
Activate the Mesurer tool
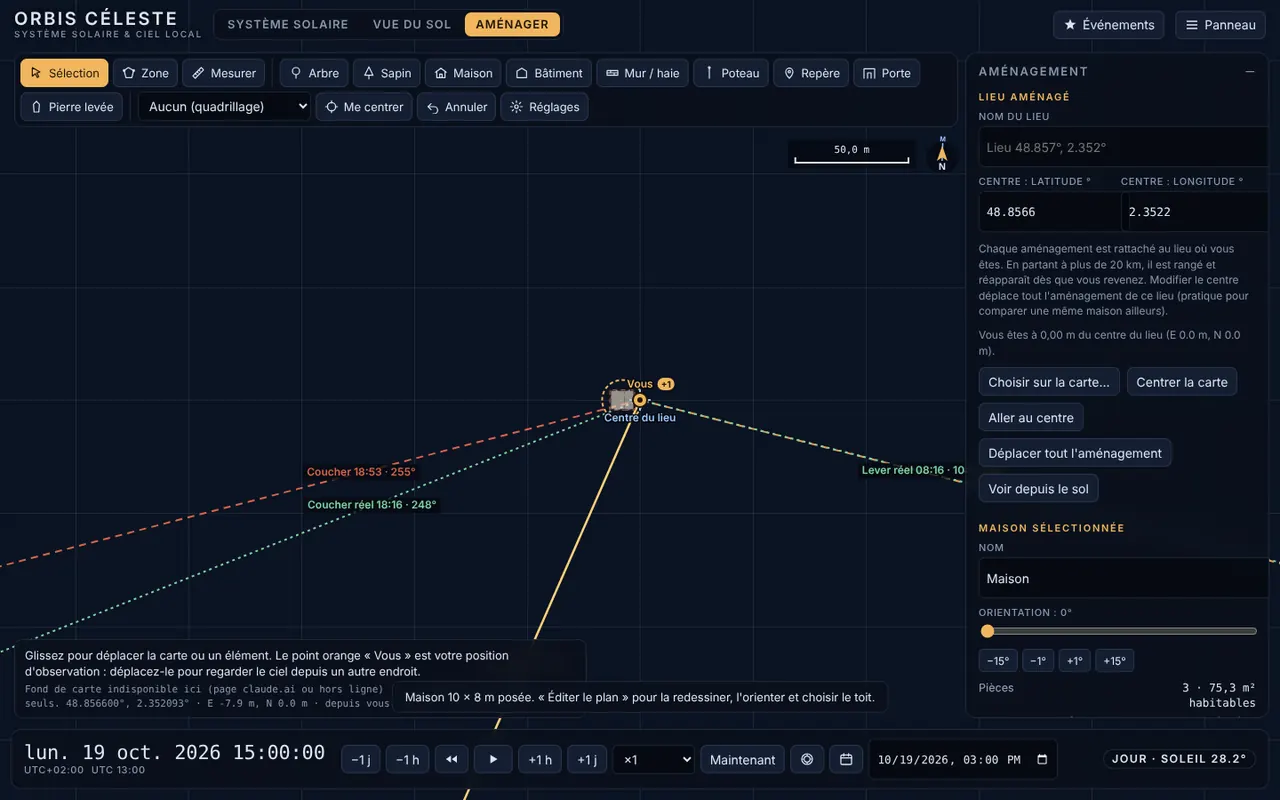[x=224, y=73]
